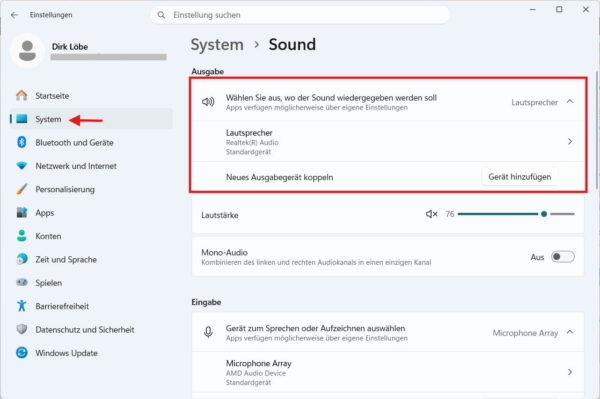Open Bluetooth und Geräte settings

click(x=91, y=142)
